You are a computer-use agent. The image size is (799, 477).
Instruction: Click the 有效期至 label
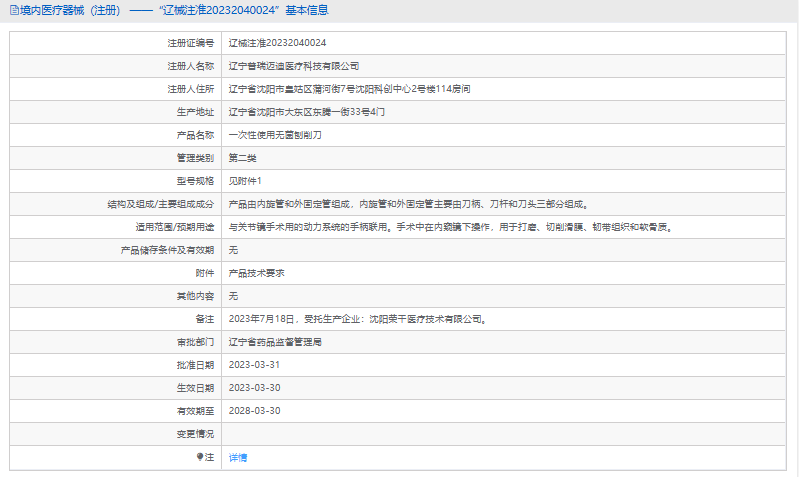pos(196,411)
